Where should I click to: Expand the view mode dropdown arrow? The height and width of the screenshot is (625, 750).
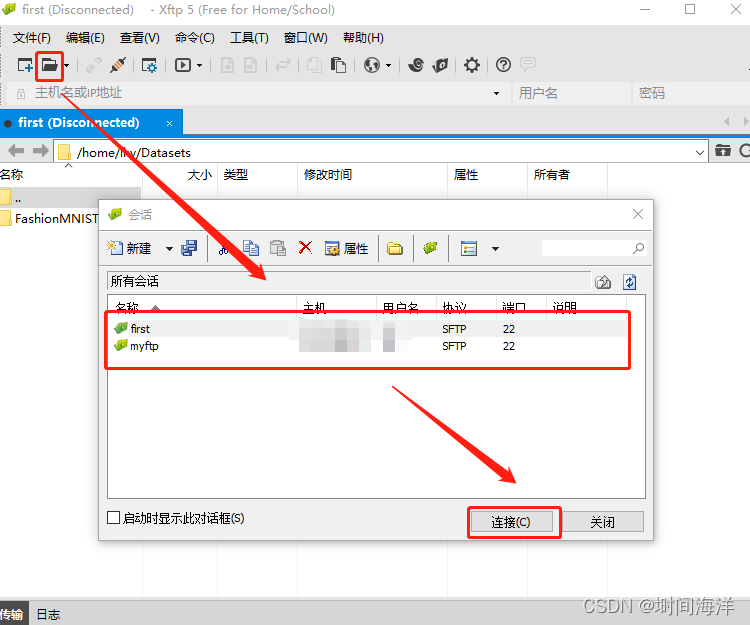pos(496,249)
